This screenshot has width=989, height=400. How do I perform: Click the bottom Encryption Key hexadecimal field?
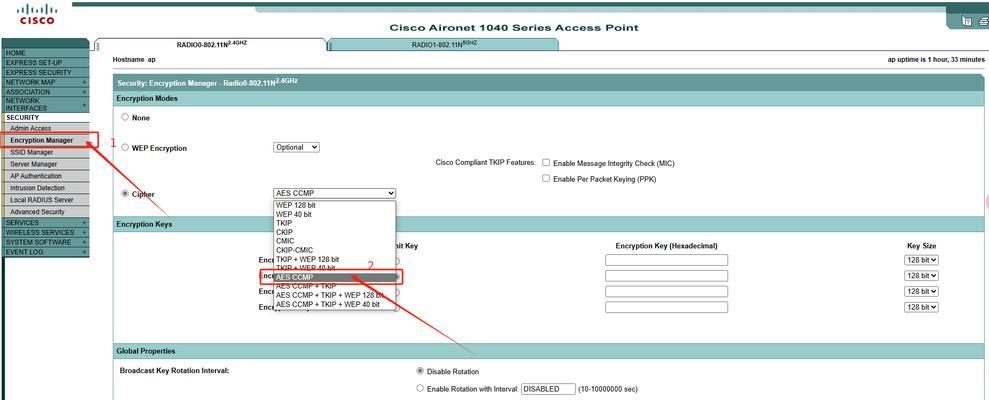[x=666, y=307]
